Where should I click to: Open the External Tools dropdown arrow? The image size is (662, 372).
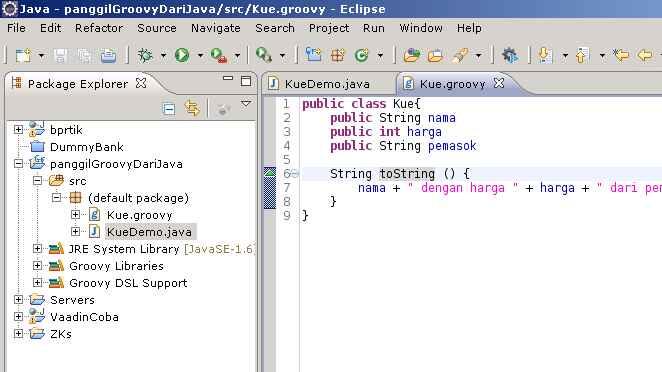click(237, 55)
